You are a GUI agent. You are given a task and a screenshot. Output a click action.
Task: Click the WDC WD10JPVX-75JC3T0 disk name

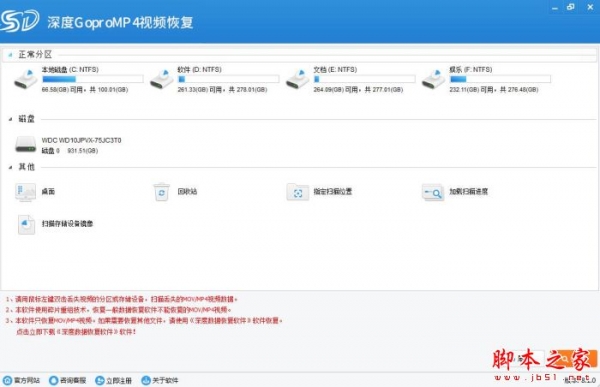[82, 140]
